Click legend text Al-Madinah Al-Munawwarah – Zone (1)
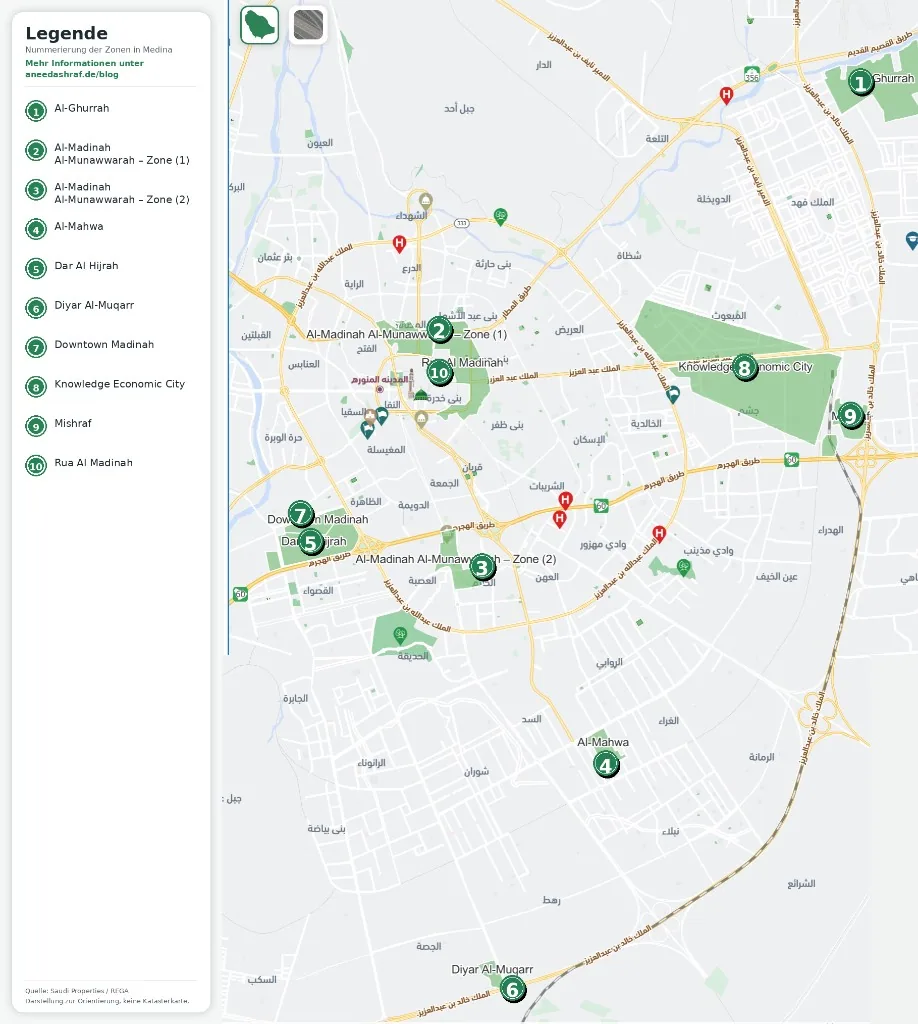Viewport: 918px width, 1024px height. tap(122, 154)
